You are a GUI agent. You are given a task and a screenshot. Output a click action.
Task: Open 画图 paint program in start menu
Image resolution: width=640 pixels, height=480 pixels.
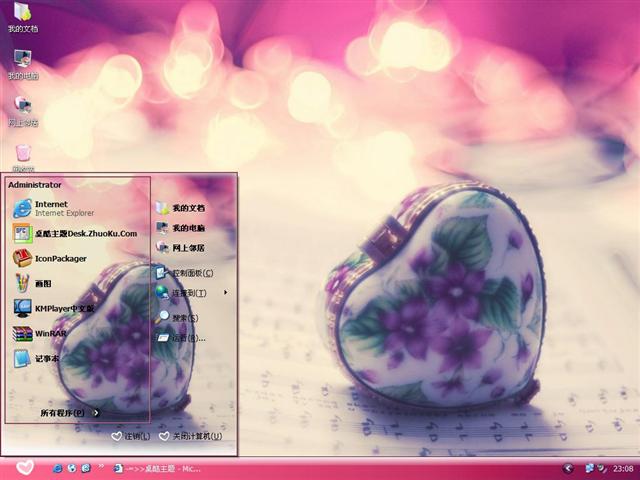[32, 283]
